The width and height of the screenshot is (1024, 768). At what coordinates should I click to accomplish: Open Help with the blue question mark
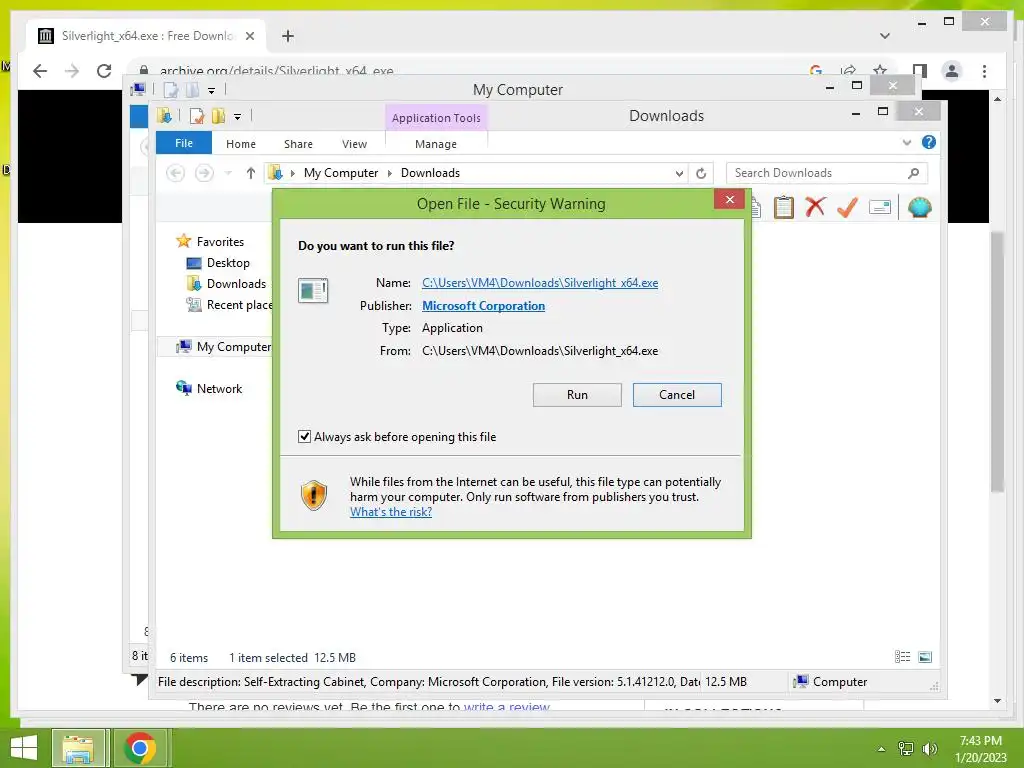[x=928, y=142]
